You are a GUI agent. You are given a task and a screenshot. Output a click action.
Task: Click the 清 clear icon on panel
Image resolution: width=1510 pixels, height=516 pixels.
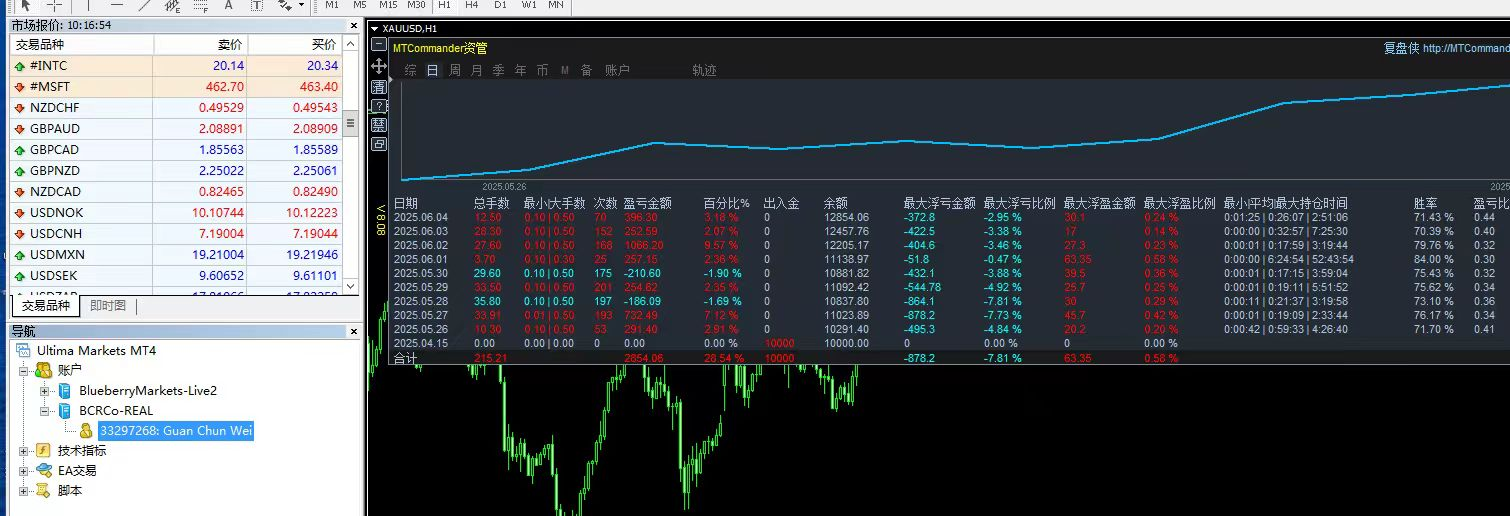tap(379, 87)
